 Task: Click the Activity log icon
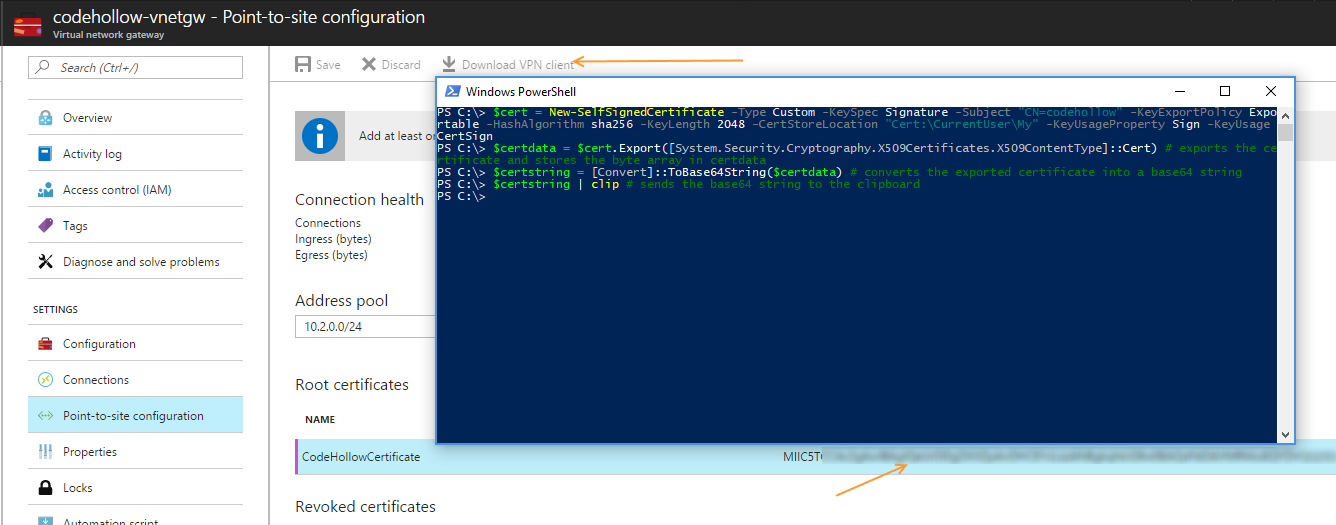45,154
